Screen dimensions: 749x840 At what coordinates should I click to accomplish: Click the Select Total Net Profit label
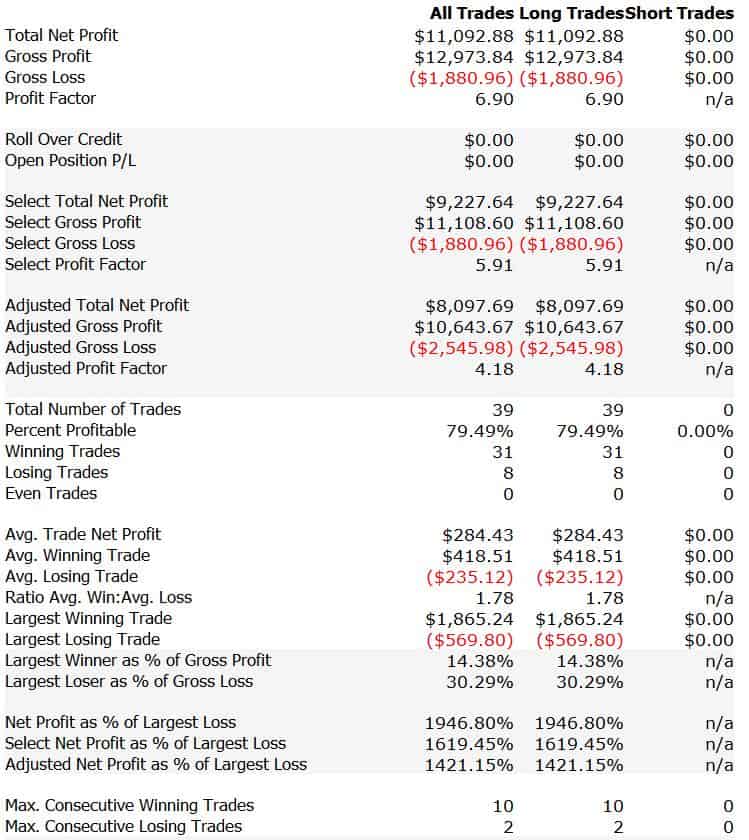click(86, 201)
